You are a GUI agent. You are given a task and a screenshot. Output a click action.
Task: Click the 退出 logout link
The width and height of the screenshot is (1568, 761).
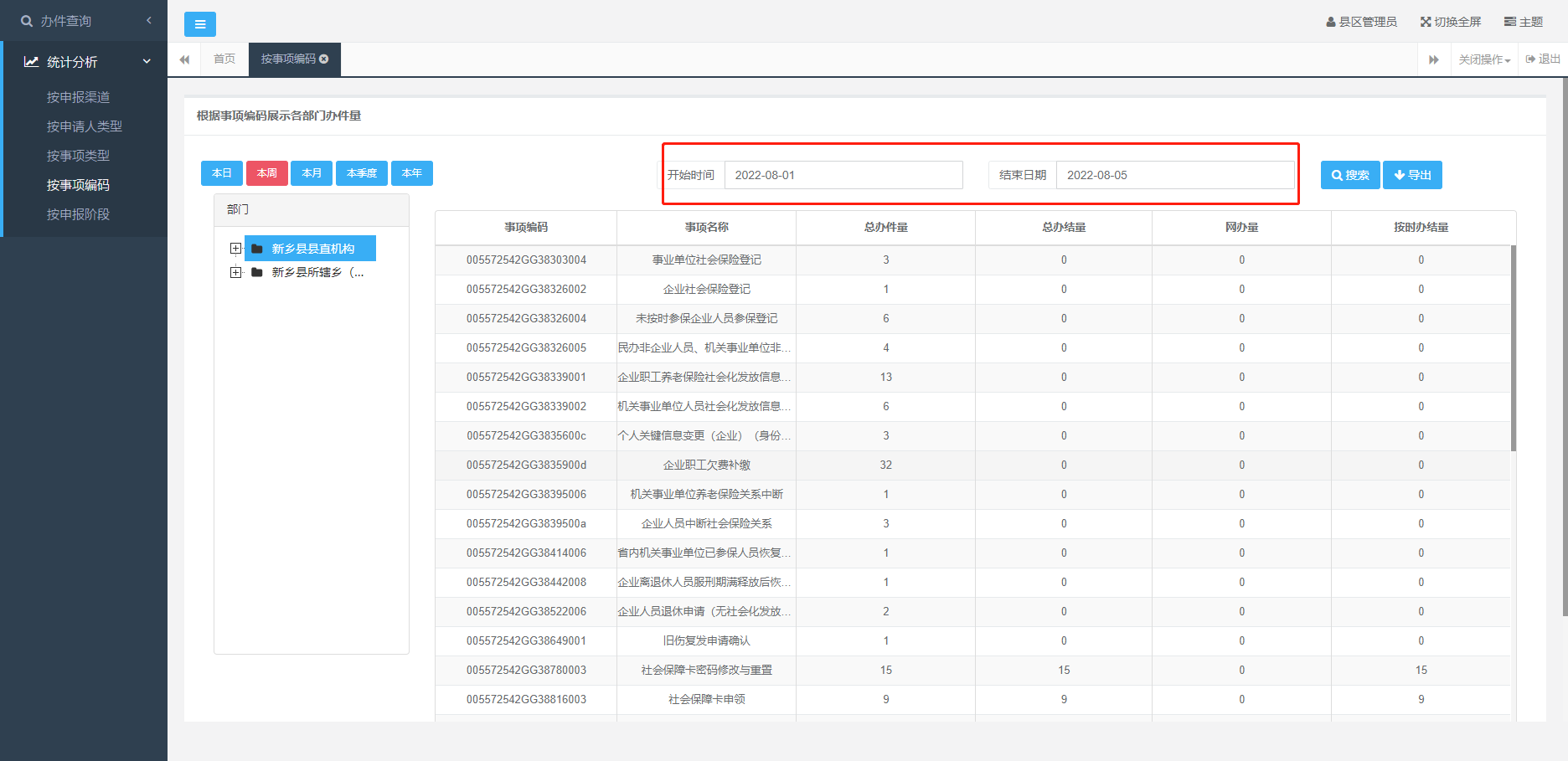[x=1543, y=59]
